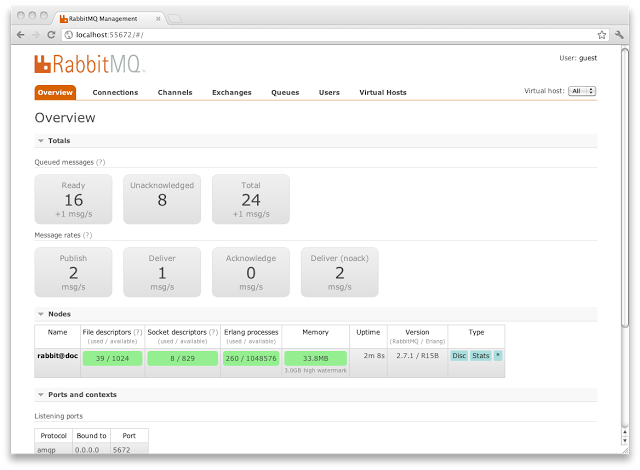Image resolution: width=640 pixels, height=470 pixels.
Task: Click the browser forward arrow
Action: tap(36, 35)
